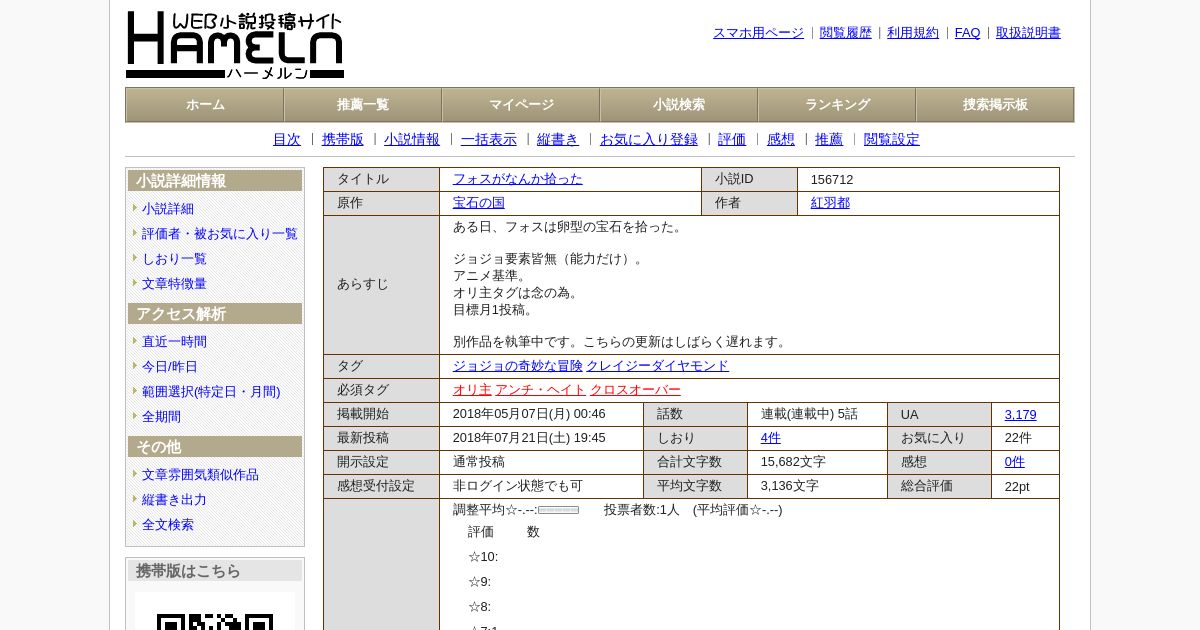Click お気に入り登録 in the submenu
Image resolution: width=1200 pixels, height=630 pixels.
tap(649, 140)
